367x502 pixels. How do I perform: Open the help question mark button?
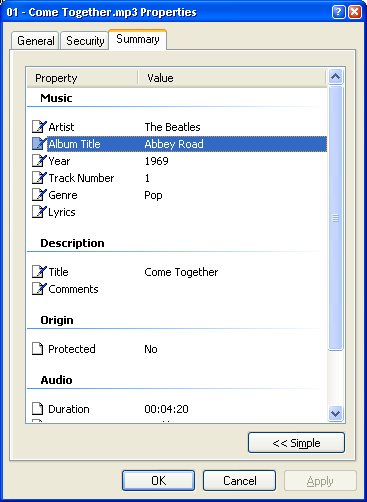coord(338,12)
